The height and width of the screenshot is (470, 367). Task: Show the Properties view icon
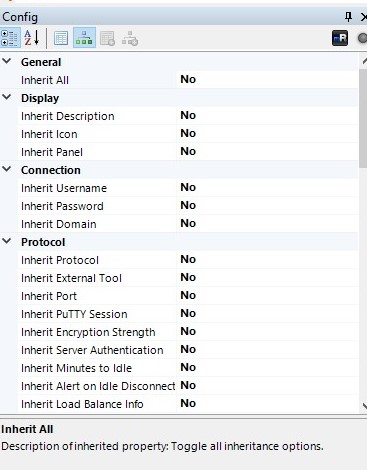coord(61,38)
